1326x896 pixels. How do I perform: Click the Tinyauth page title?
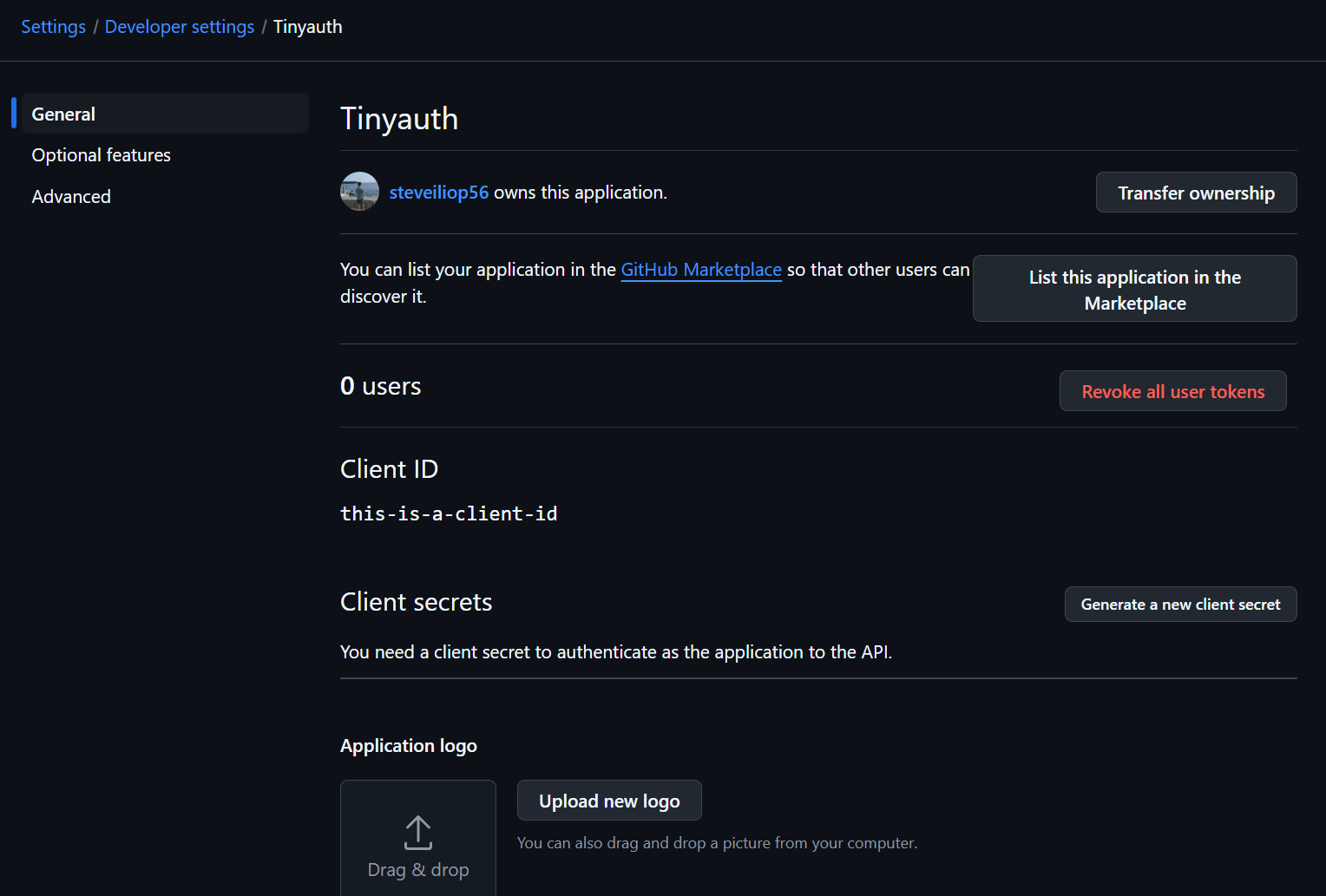[x=399, y=118]
